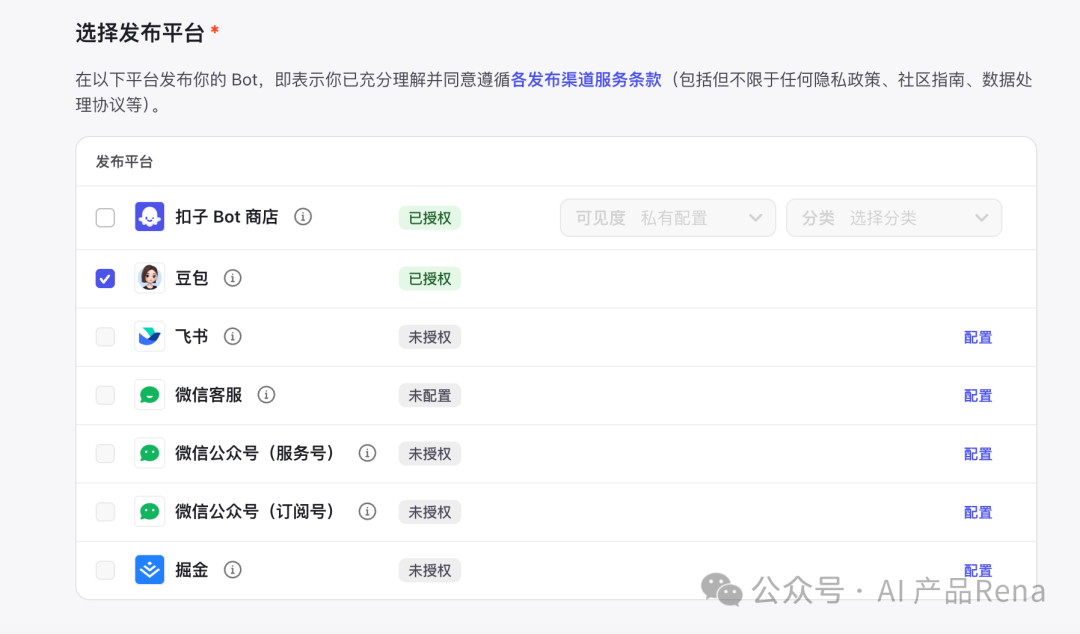Open the 各发布渠道服务条款 link
Image resolution: width=1080 pixels, height=634 pixels.
click(x=586, y=78)
